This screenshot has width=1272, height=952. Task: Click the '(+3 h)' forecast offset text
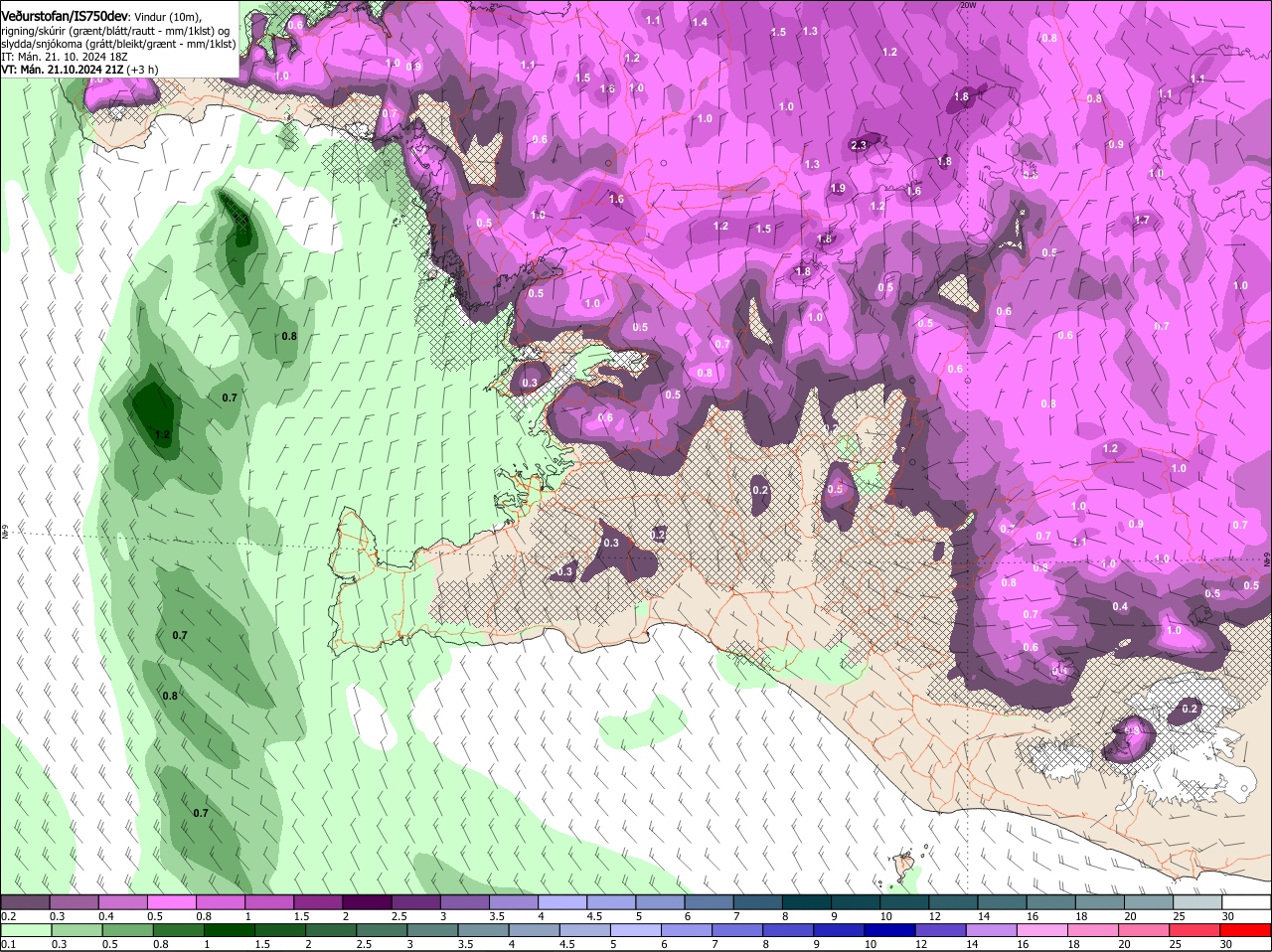pyautogui.click(x=143, y=70)
